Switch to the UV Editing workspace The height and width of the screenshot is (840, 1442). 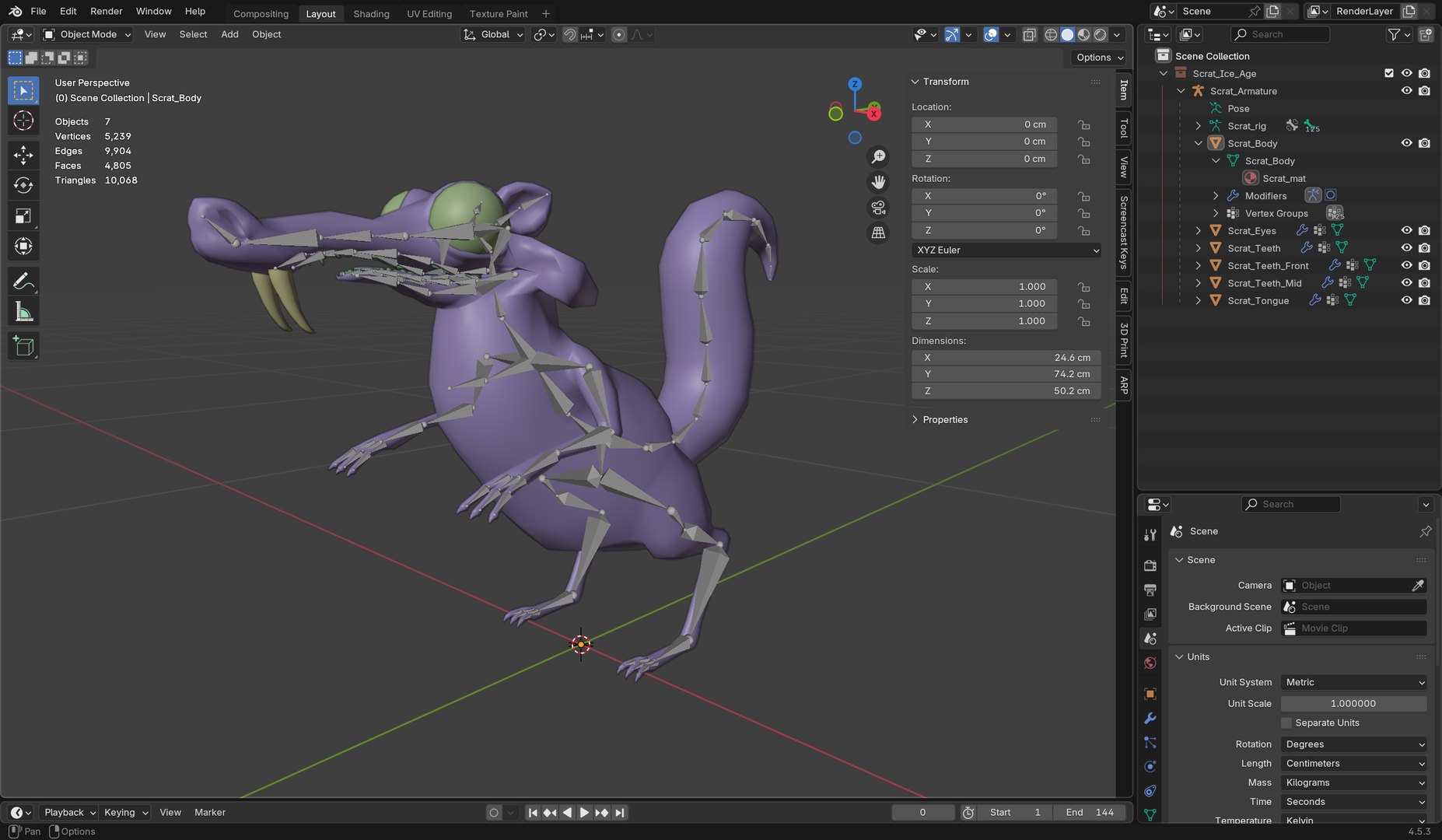pyautogui.click(x=429, y=14)
